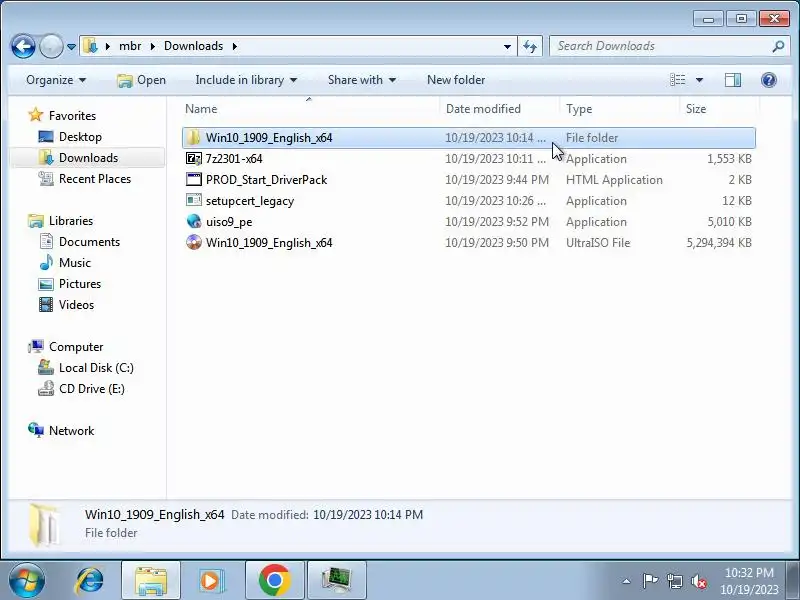Open the more view options dropdown arrow
Screen dimensions: 800x600
click(699, 80)
